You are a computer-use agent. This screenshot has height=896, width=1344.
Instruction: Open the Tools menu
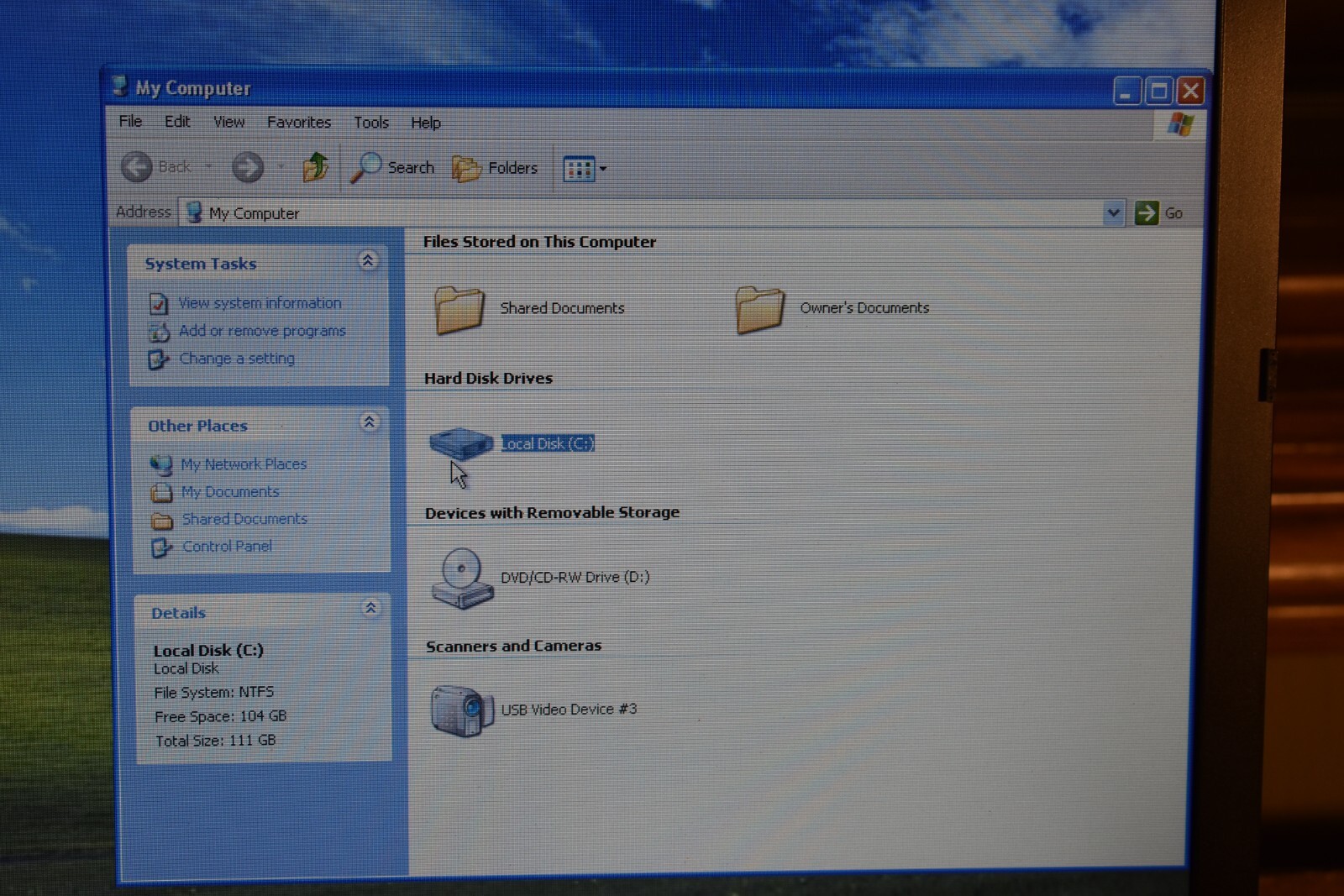[370, 123]
